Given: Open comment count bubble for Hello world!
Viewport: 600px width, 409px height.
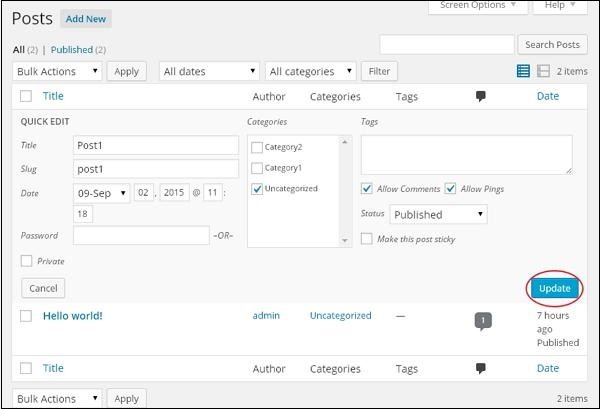Looking at the screenshot, I should pos(482,321).
